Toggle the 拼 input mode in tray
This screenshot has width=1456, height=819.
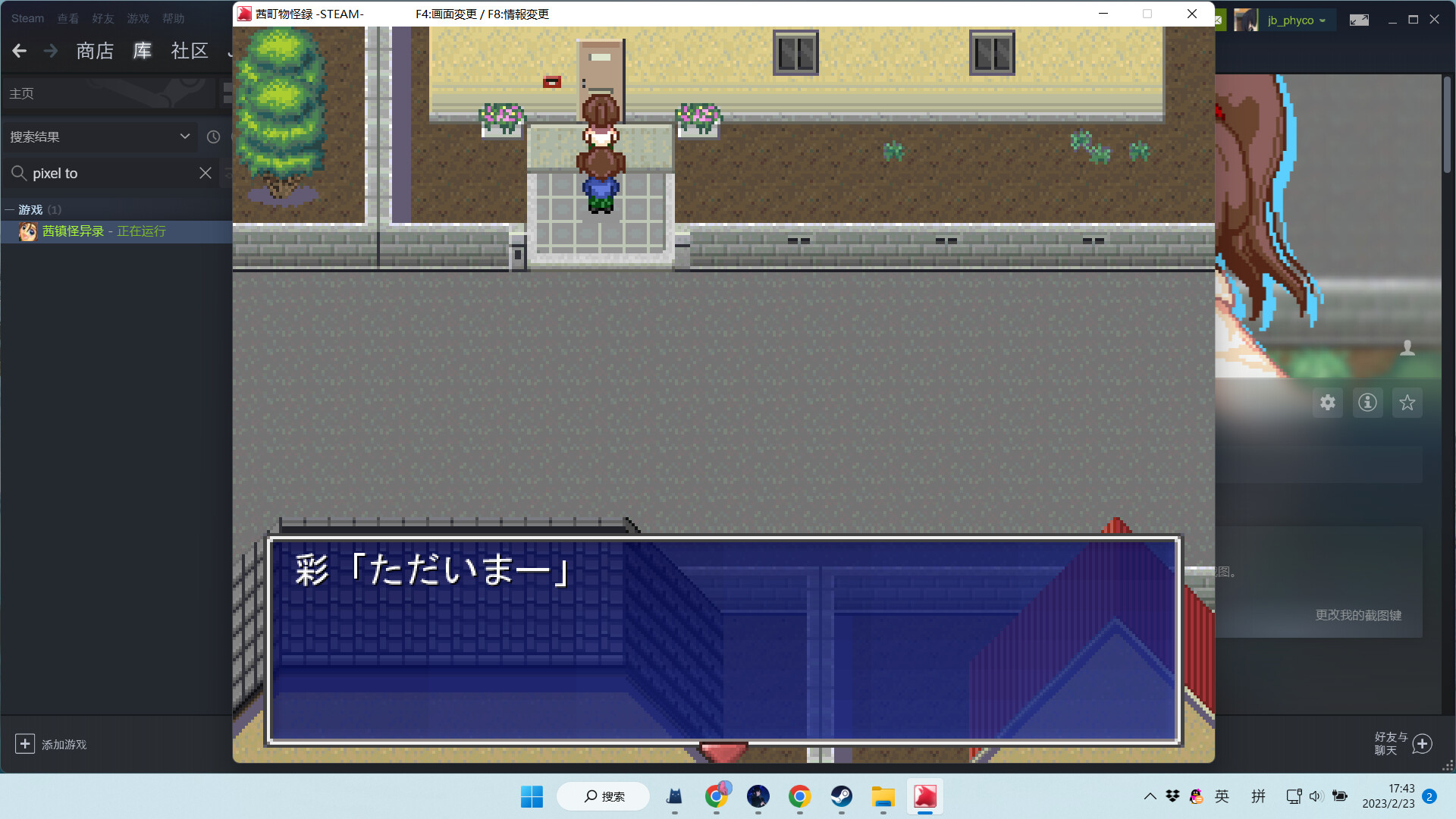[x=1258, y=796]
